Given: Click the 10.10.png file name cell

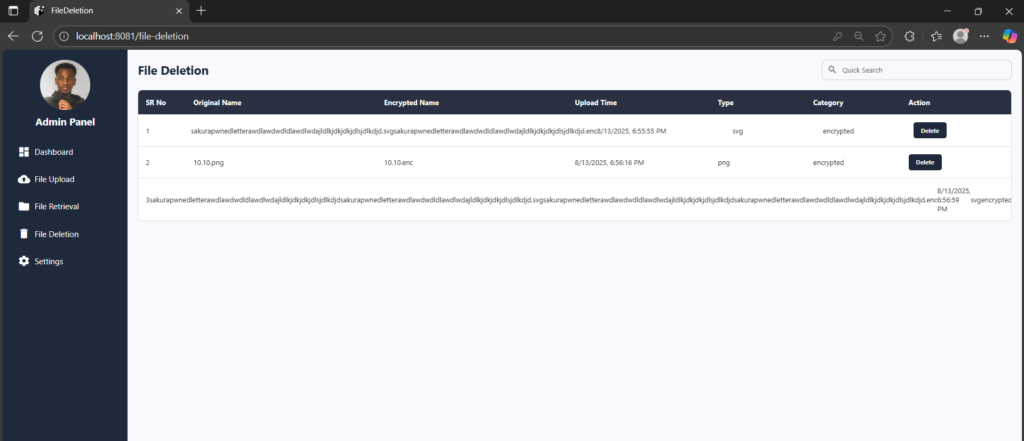Looking at the screenshot, I should click(208, 163).
